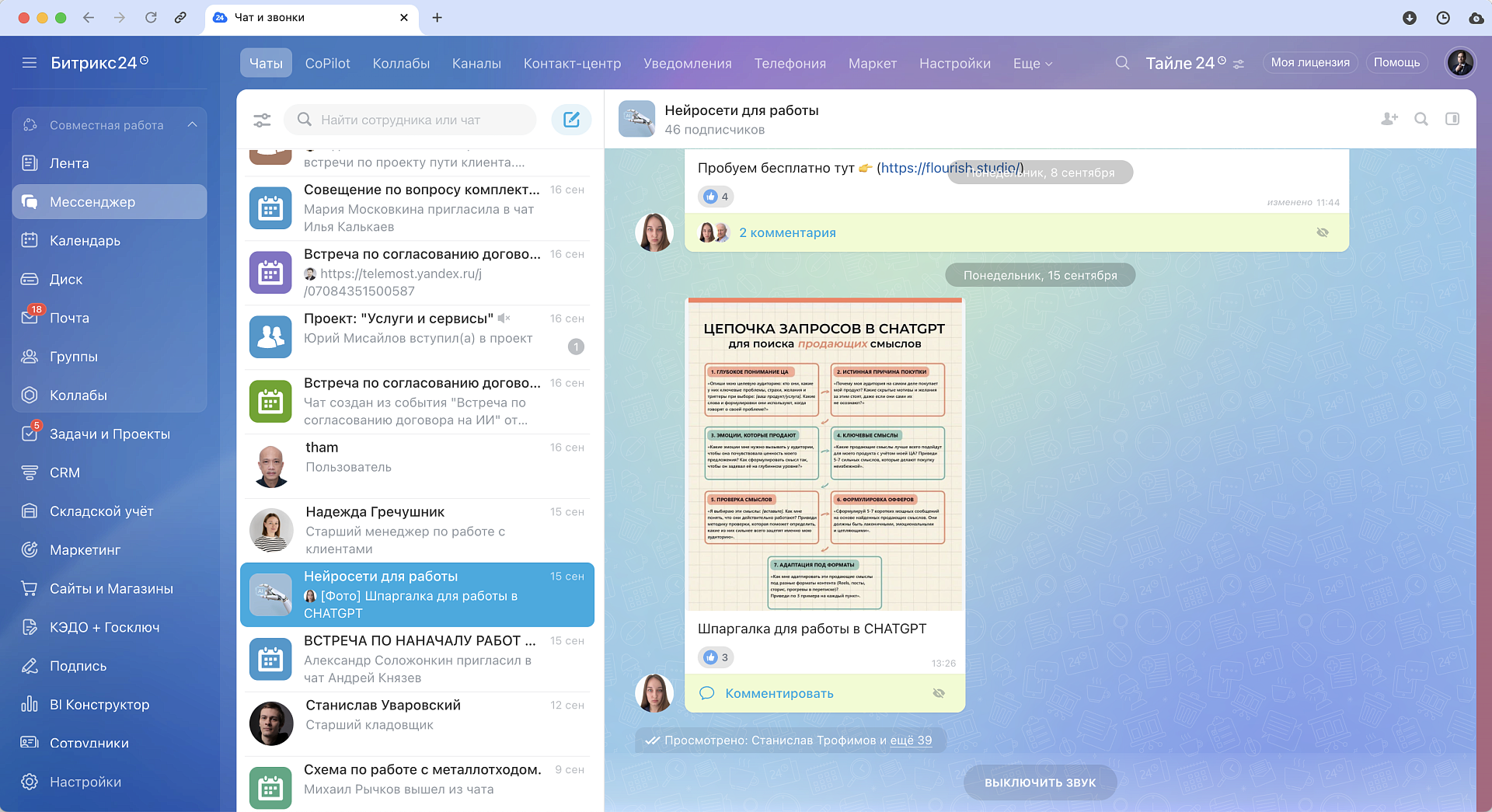Switch to the CoPilot tab
1492x812 pixels.
(x=327, y=63)
